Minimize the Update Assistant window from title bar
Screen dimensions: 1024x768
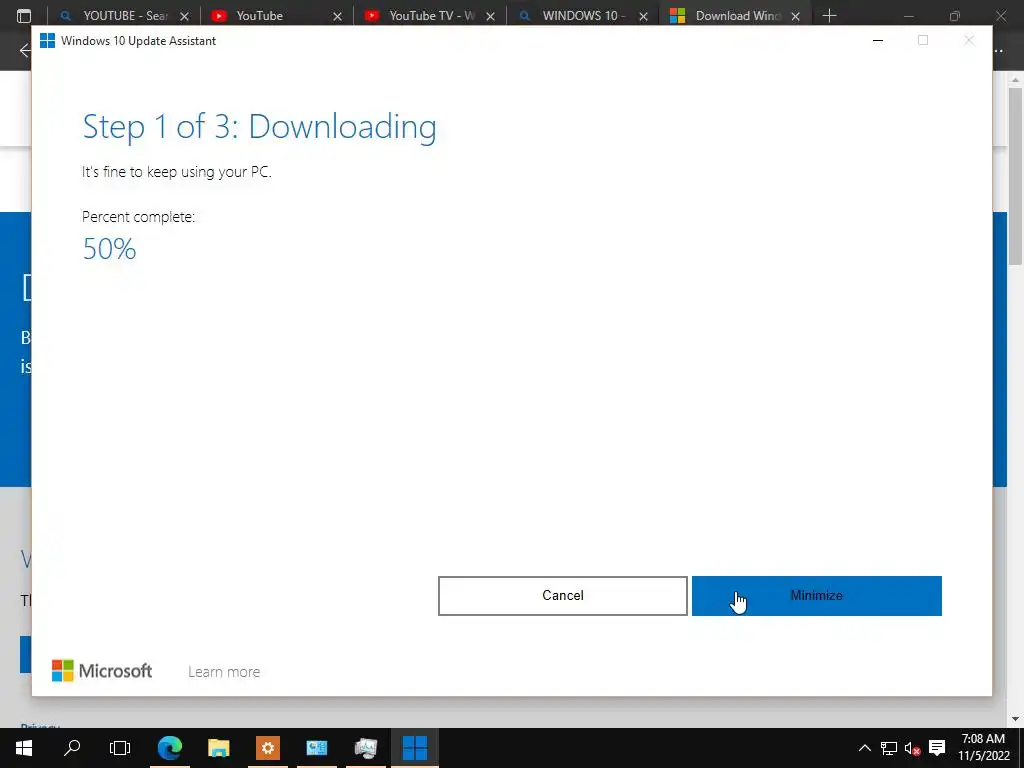(x=878, y=40)
